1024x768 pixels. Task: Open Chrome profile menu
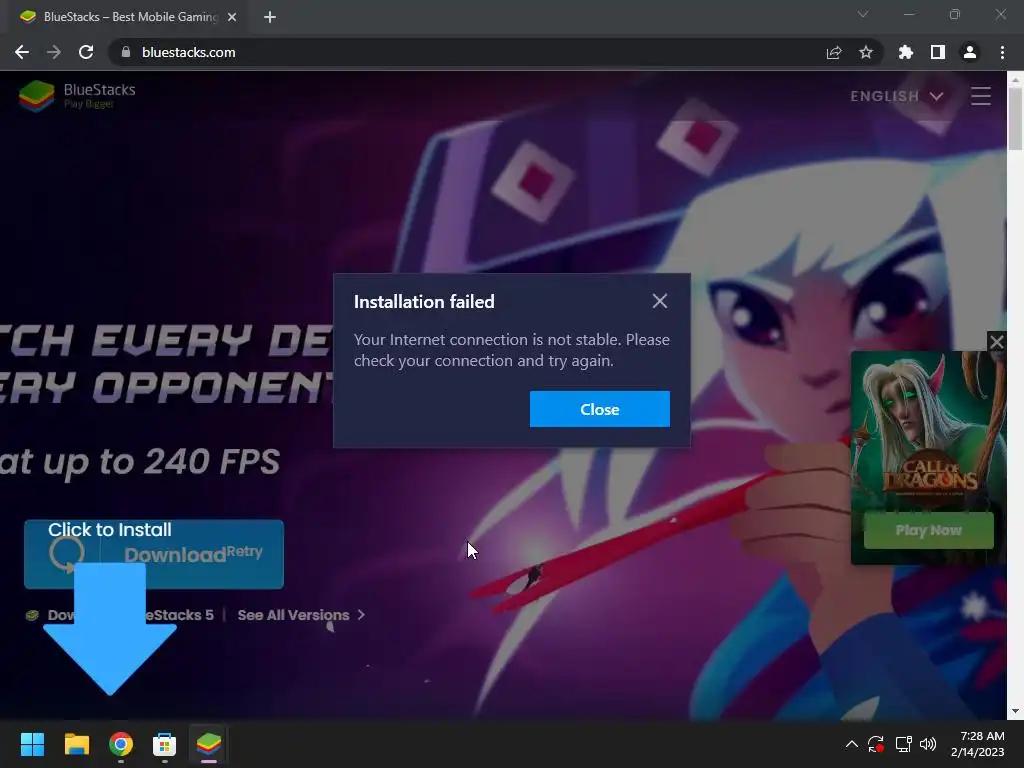(x=970, y=52)
